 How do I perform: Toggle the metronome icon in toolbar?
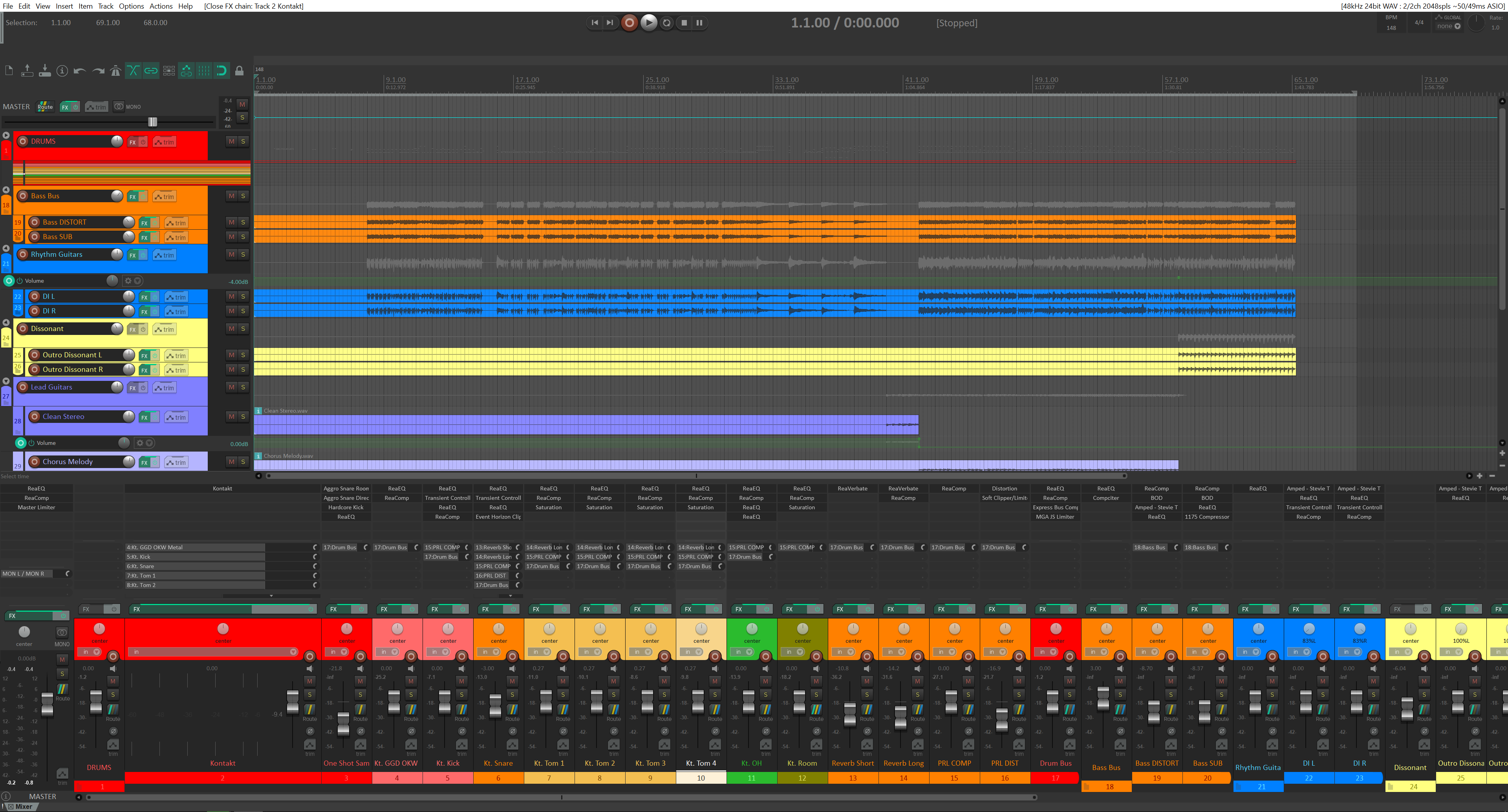pos(115,71)
